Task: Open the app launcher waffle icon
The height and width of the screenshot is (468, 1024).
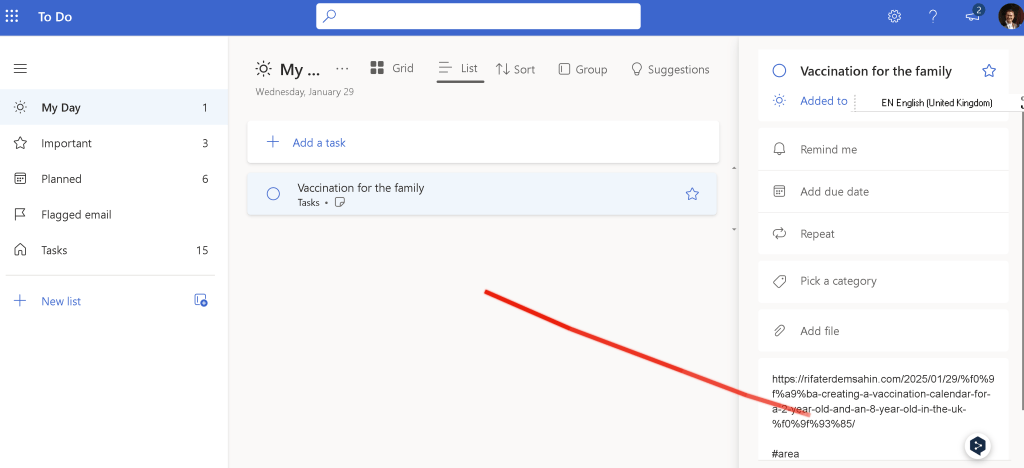Action: [12, 16]
